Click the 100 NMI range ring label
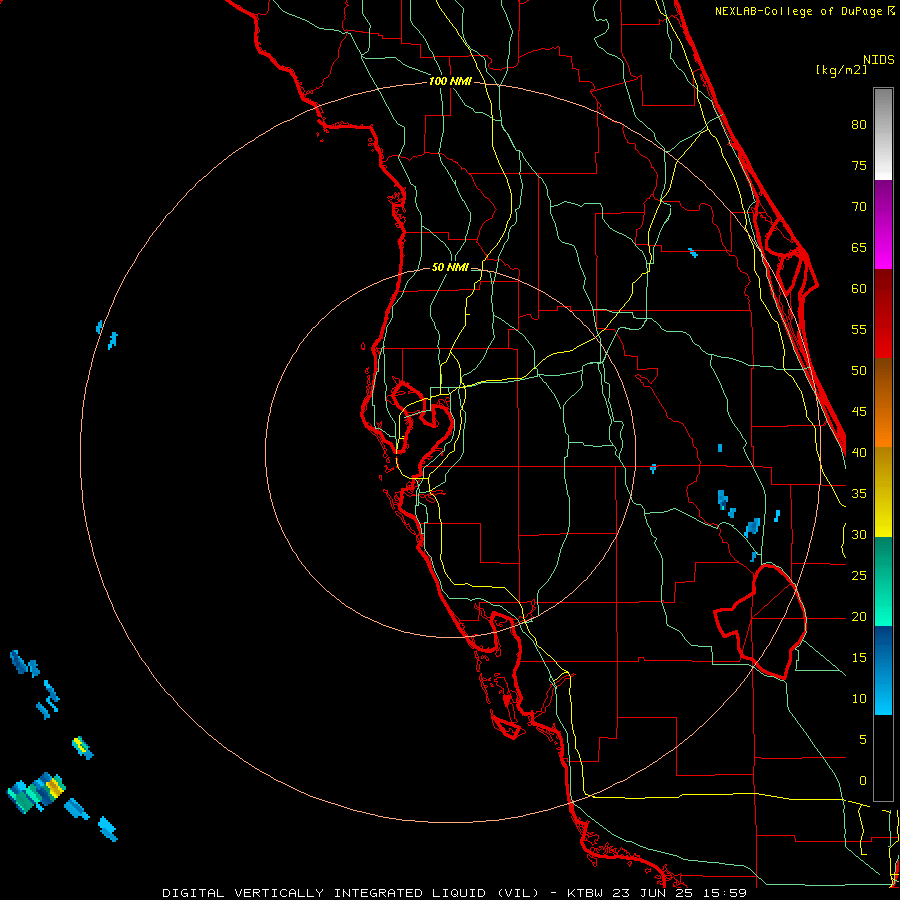Screen dimensions: 900x900 coord(450,81)
